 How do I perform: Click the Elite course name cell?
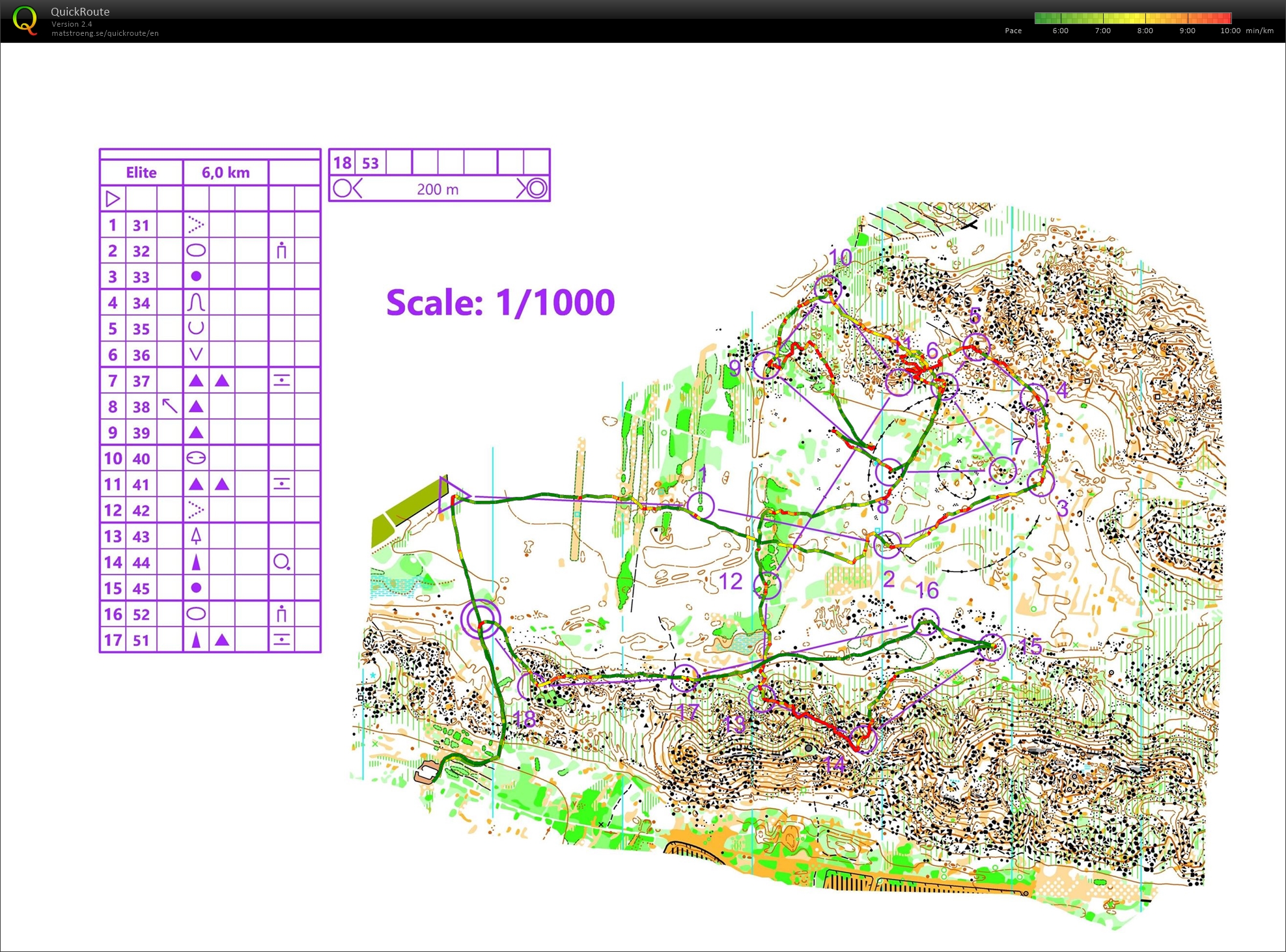tap(141, 173)
